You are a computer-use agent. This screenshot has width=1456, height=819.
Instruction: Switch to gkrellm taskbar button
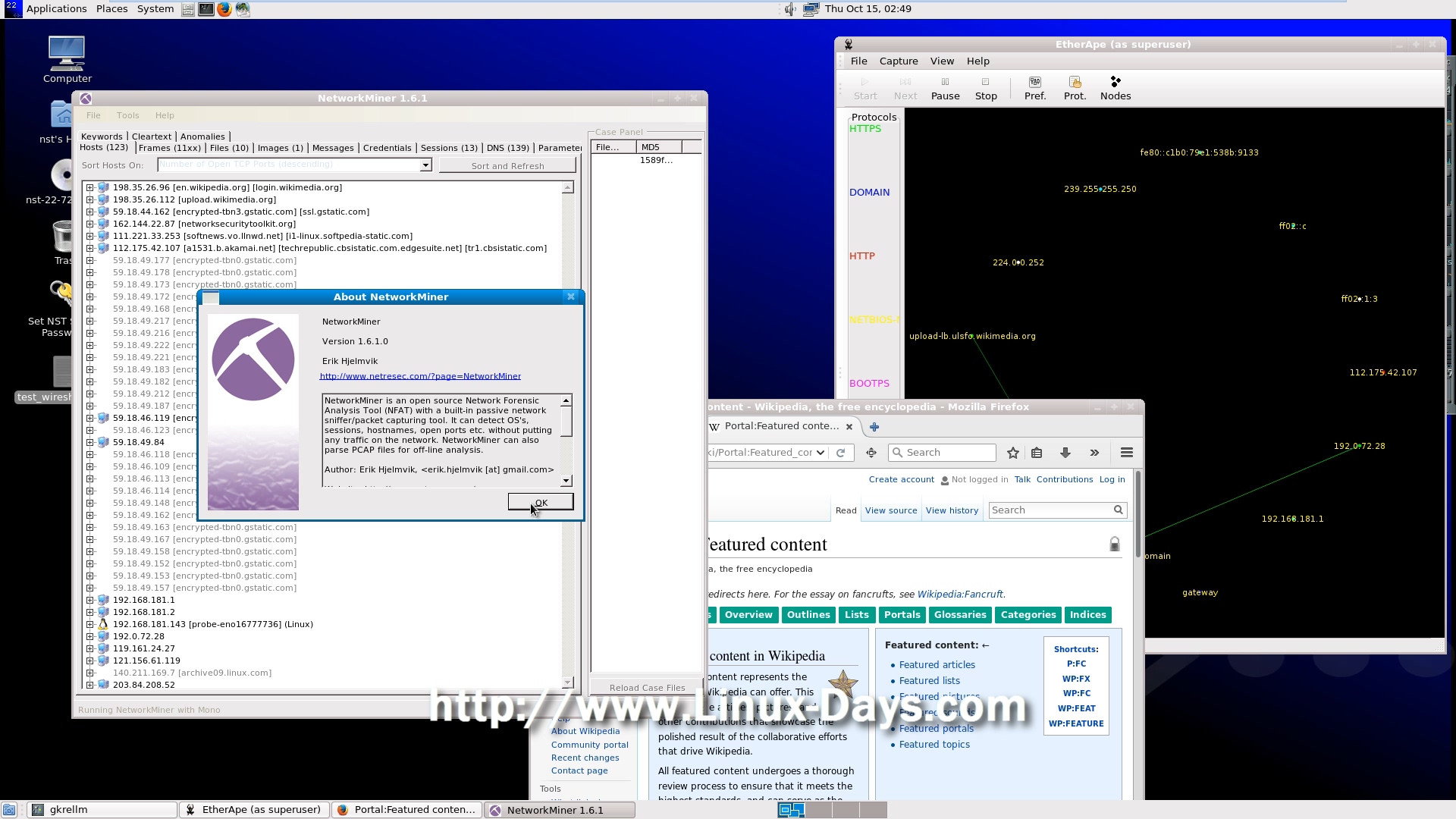[x=102, y=810]
